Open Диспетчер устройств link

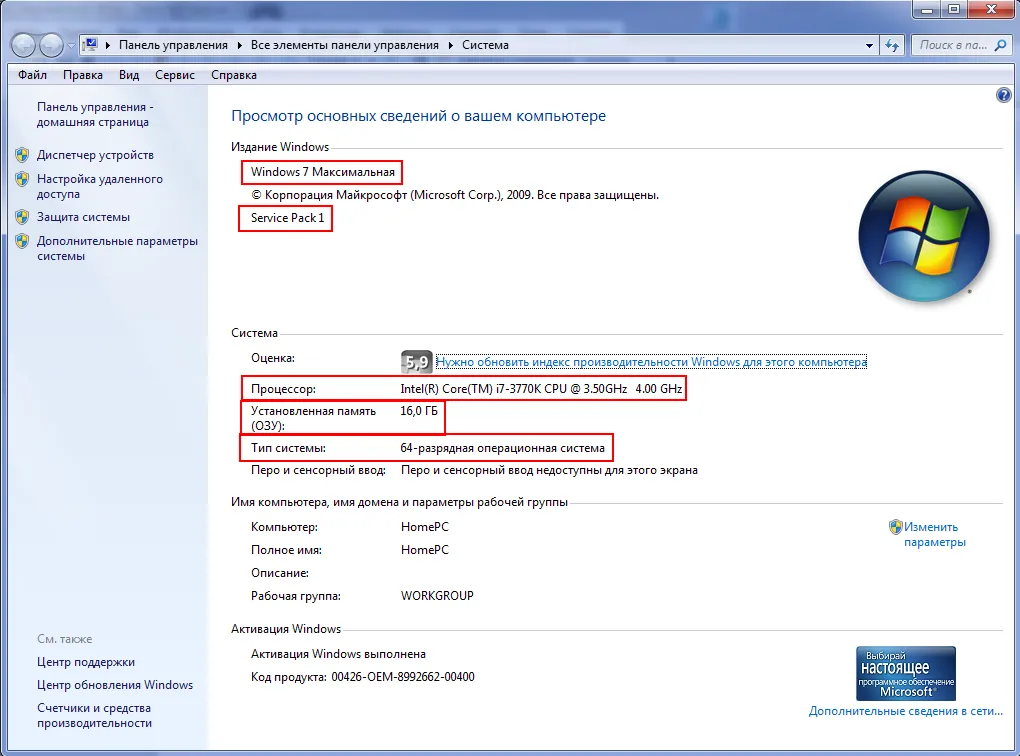[x=95, y=155]
